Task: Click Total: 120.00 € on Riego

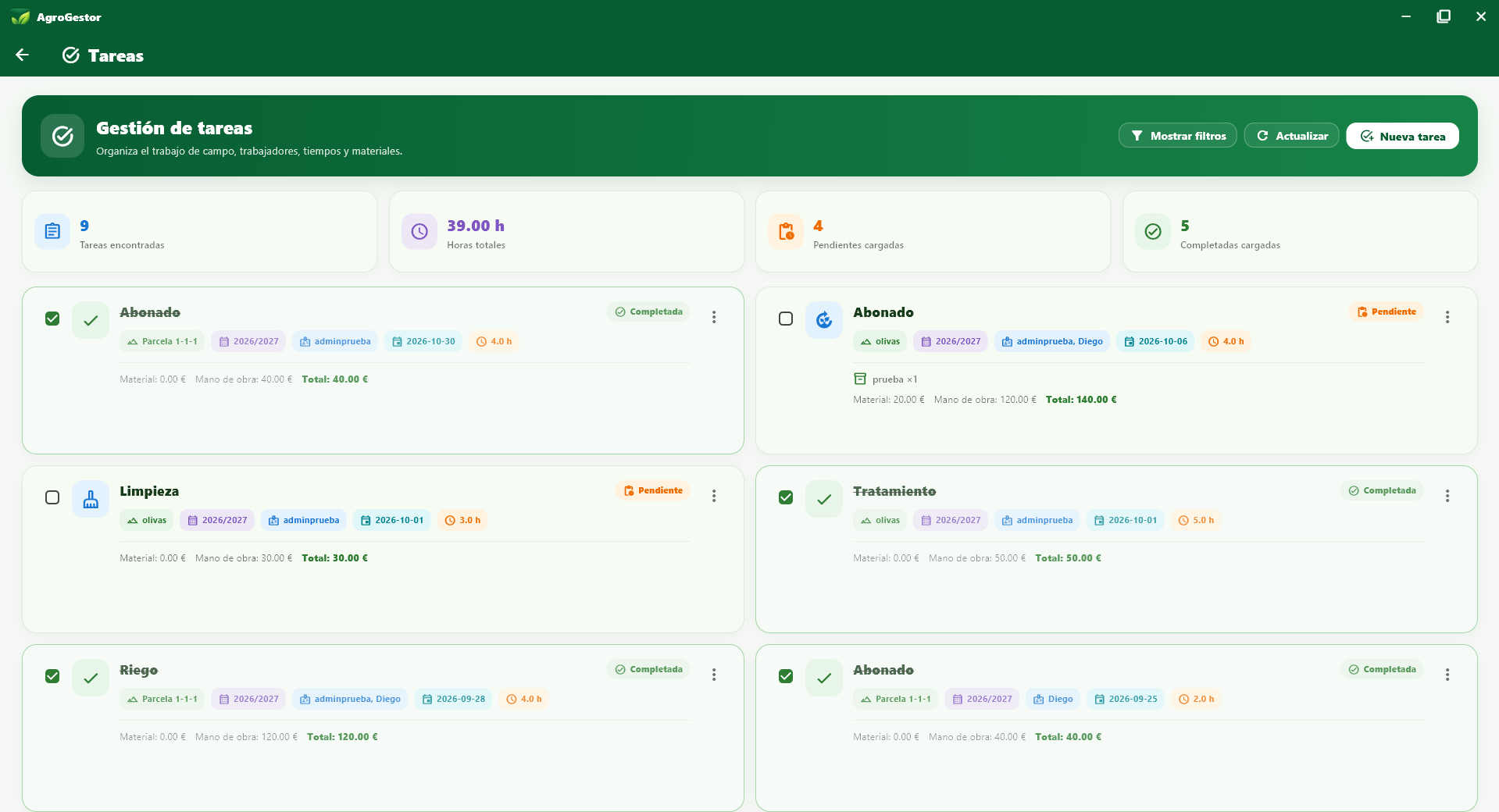Action: pyautogui.click(x=342, y=737)
